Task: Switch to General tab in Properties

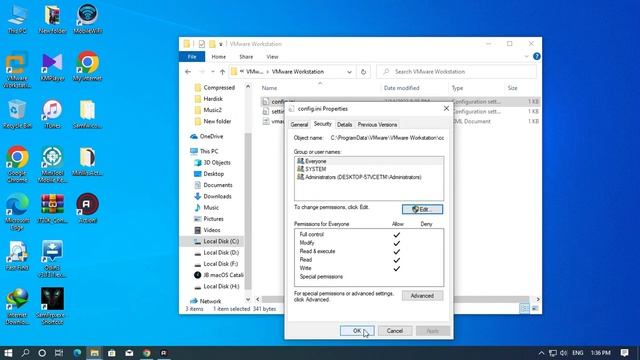Action: 299,124
